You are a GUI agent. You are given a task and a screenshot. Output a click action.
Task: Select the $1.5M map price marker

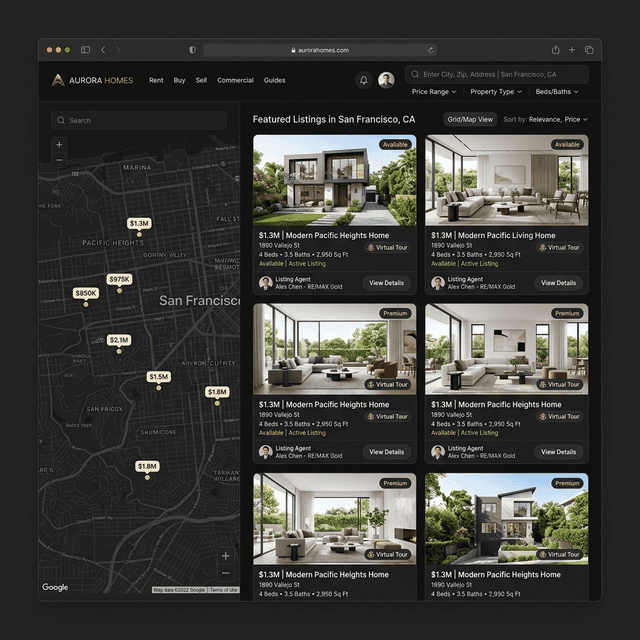pyautogui.click(x=158, y=376)
